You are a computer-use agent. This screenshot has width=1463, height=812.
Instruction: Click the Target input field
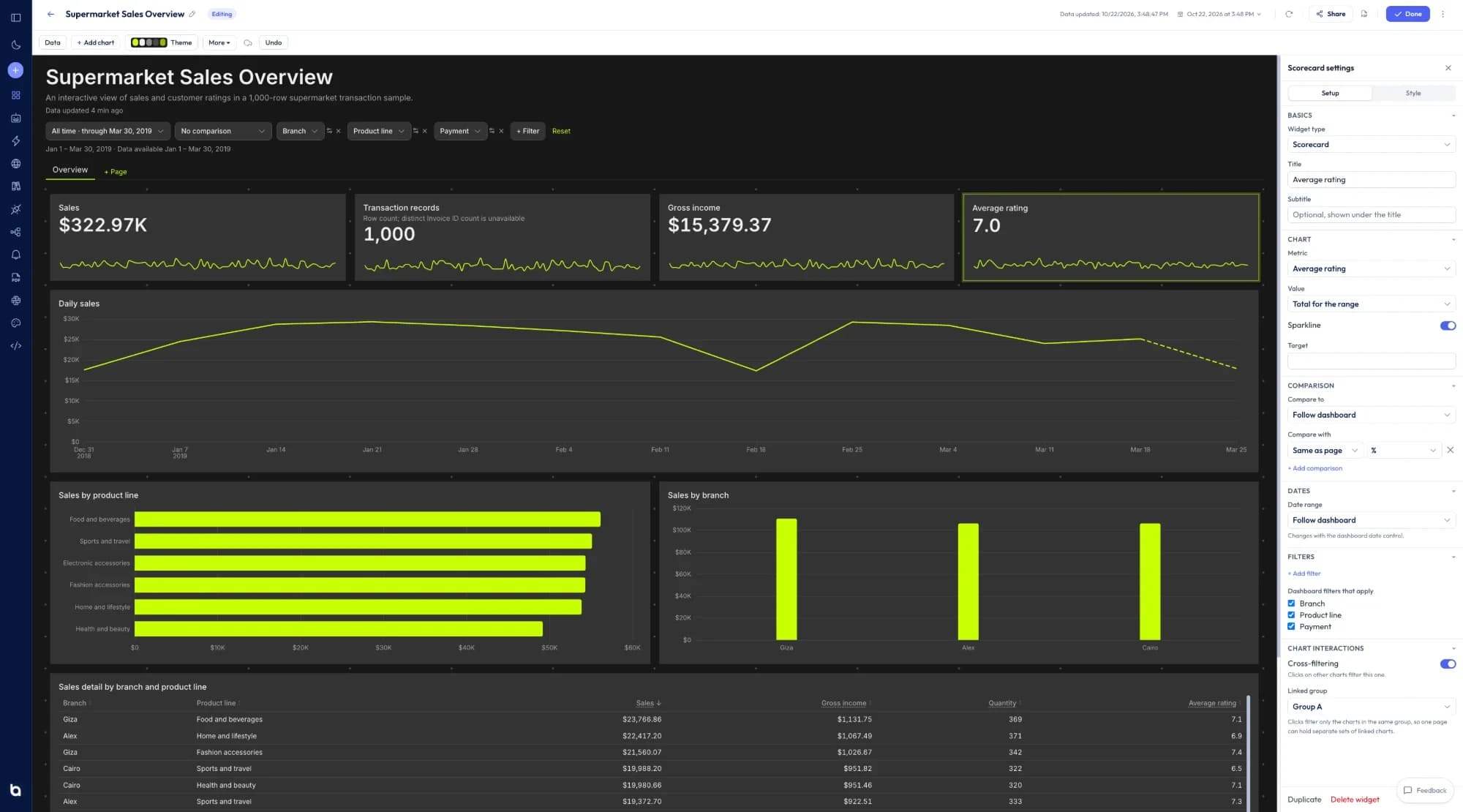[1371, 361]
